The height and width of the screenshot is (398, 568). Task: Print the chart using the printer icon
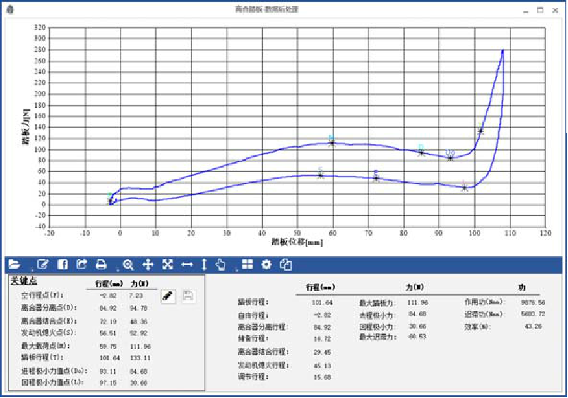[x=101, y=264]
